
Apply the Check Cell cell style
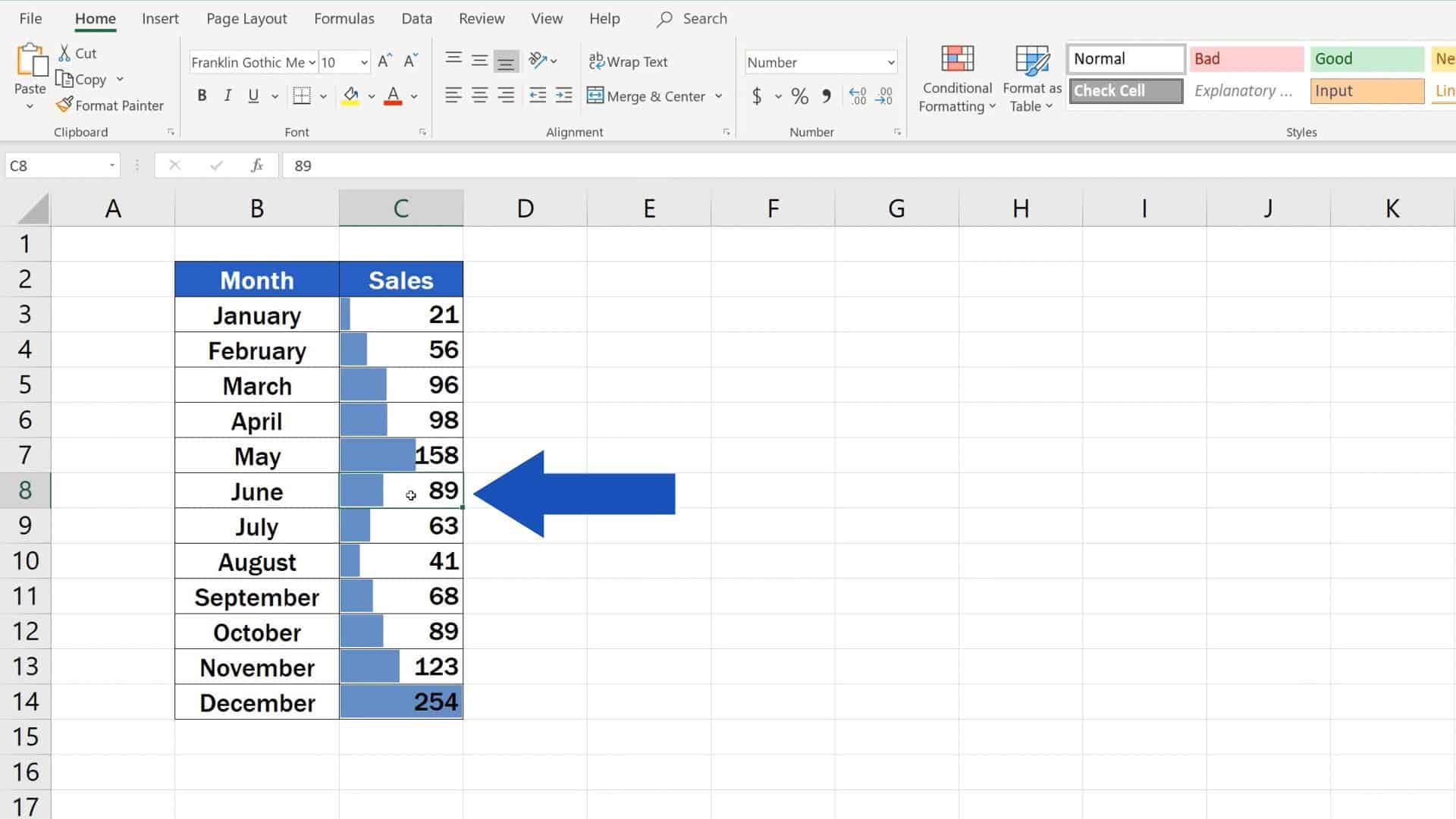[x=1125, y=90]
